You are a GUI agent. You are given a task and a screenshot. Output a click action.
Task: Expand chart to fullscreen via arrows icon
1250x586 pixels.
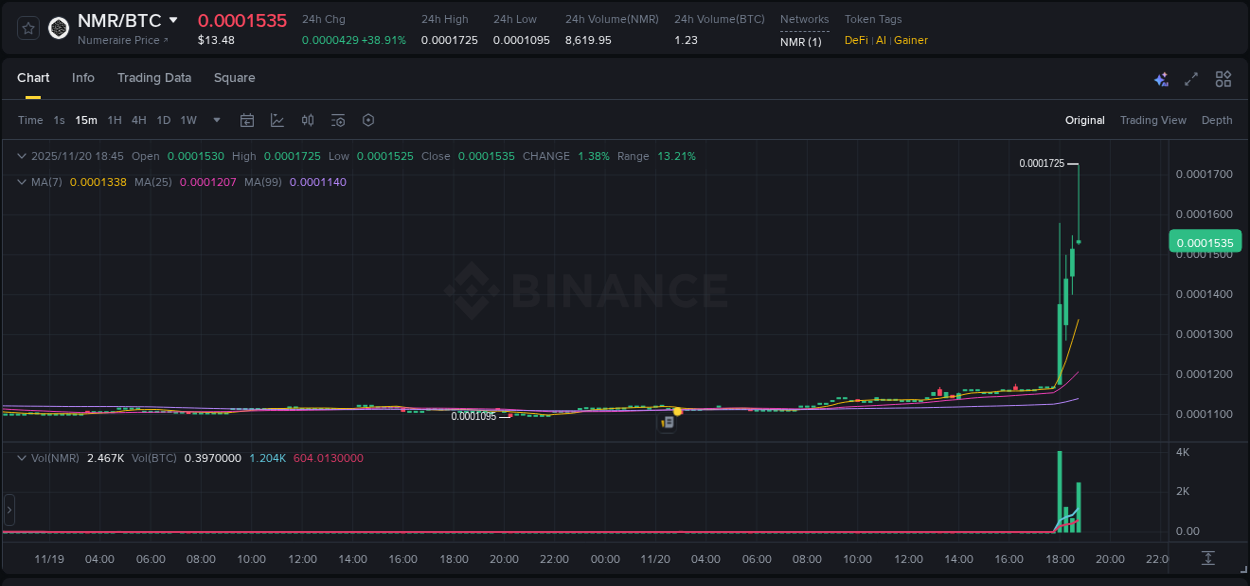pos(1192,78)
